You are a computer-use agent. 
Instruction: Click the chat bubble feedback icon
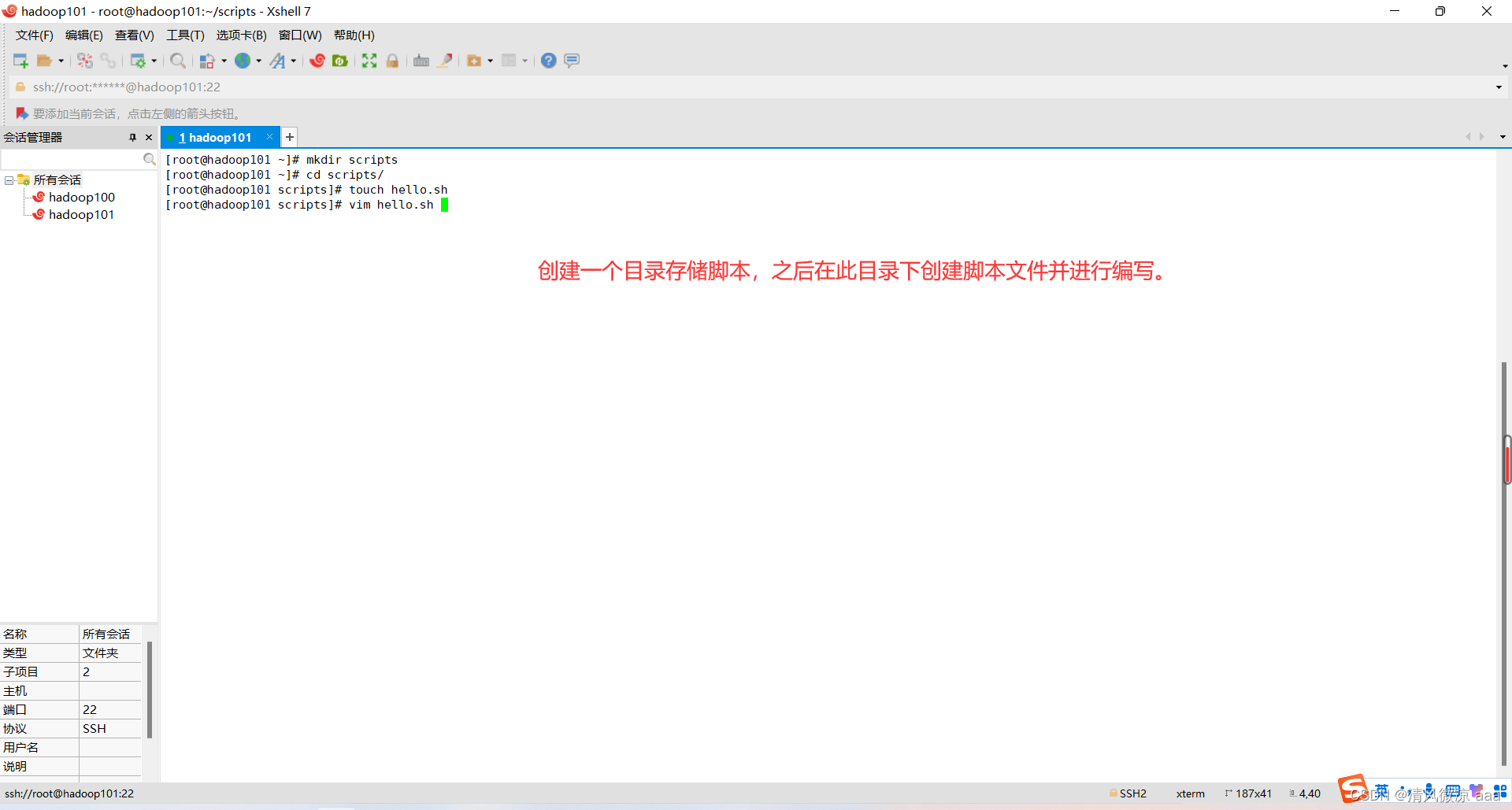pyautogui.click(x=572, y=61)
